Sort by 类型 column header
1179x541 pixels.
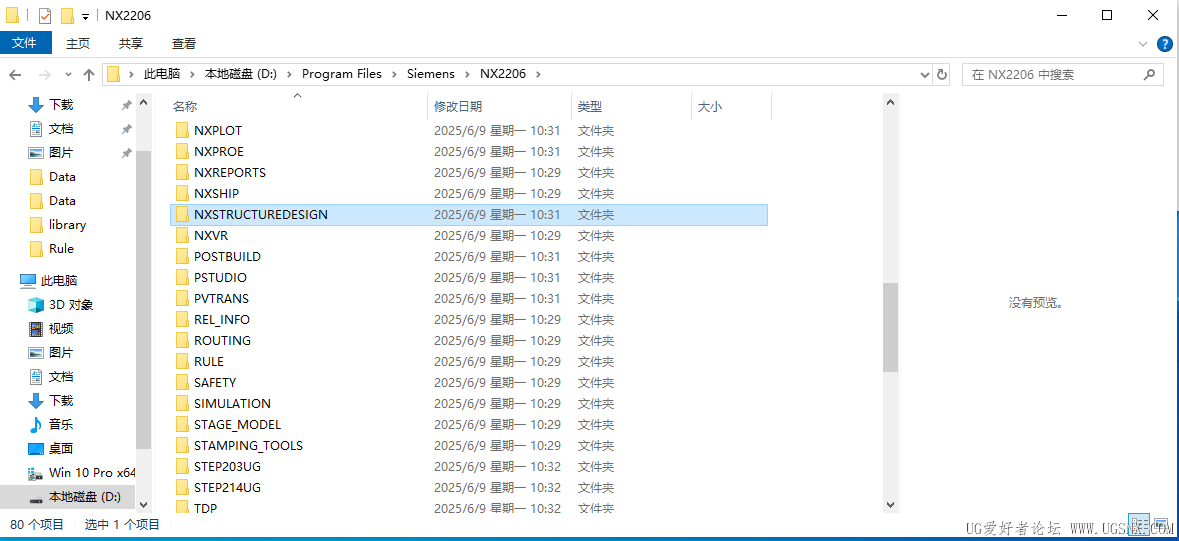[590, 107]
